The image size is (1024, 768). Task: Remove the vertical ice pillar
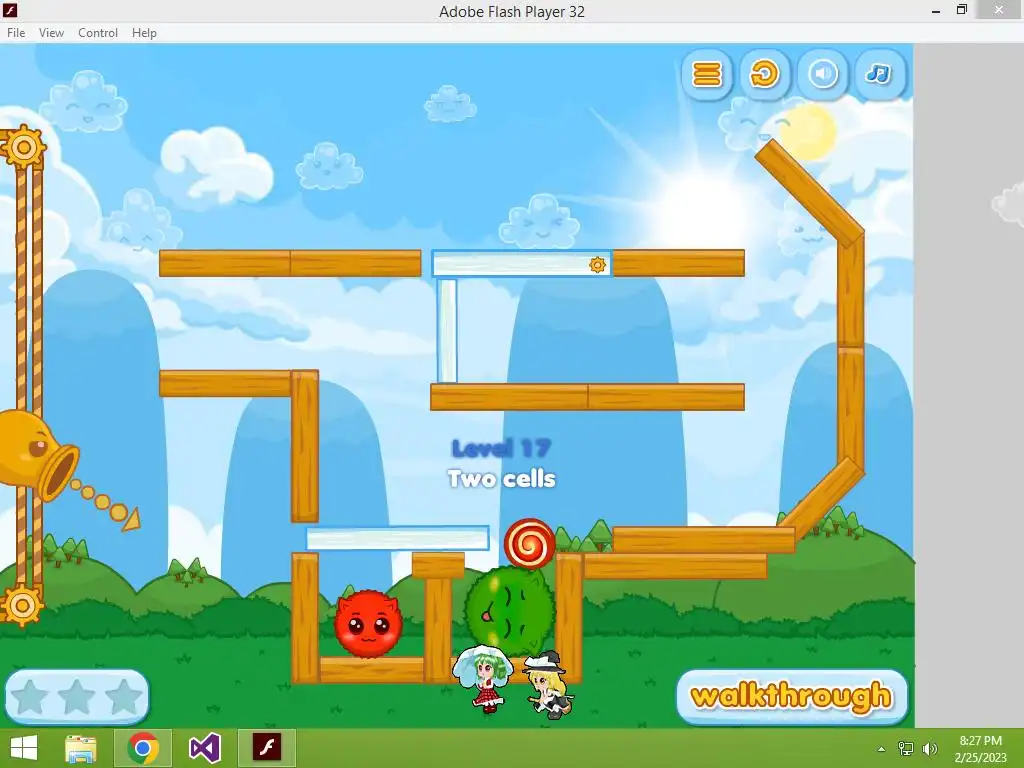click(x=447, y=330)
